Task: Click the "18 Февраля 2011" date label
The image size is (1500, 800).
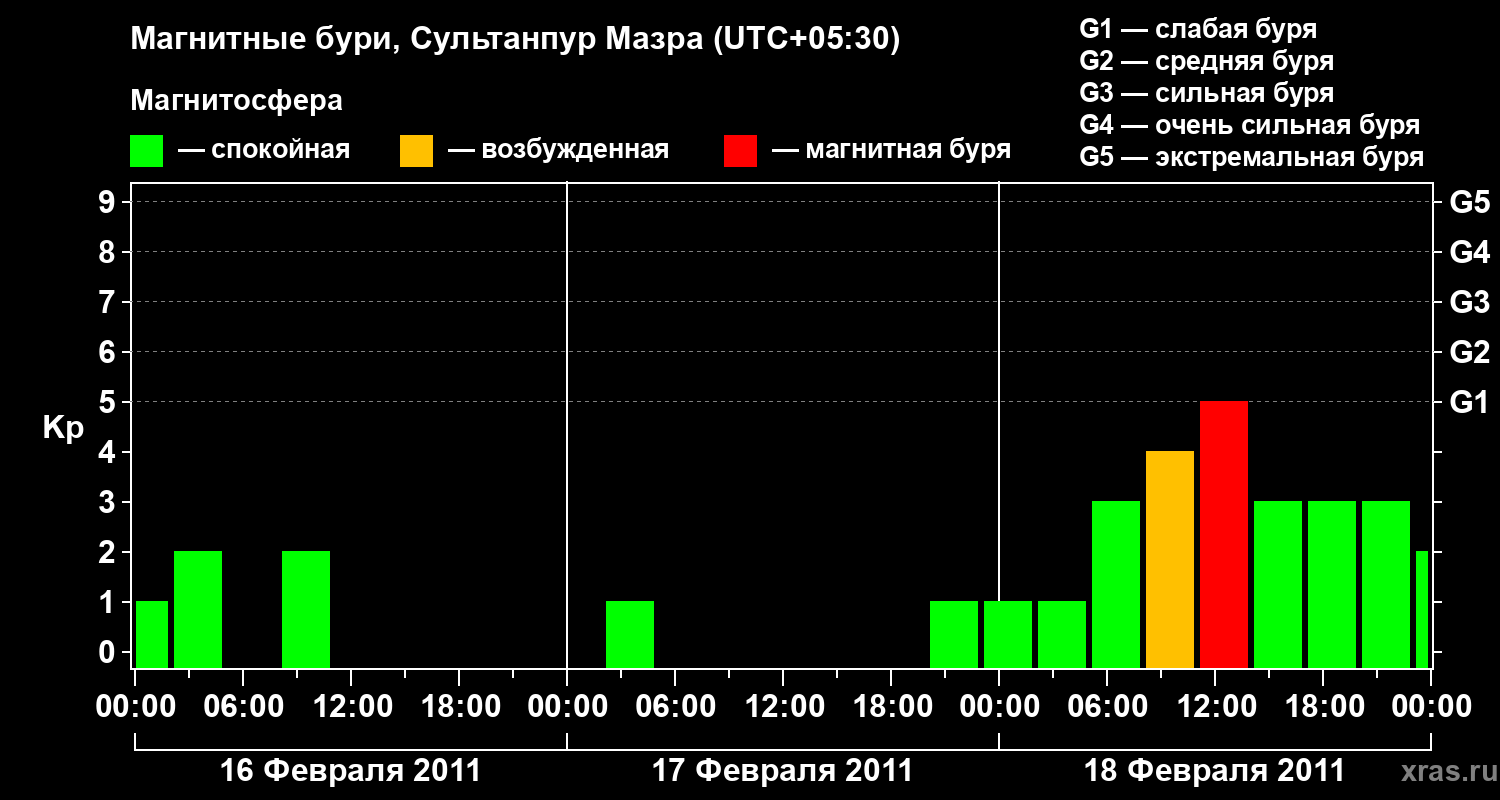Action: (1214, 771)
